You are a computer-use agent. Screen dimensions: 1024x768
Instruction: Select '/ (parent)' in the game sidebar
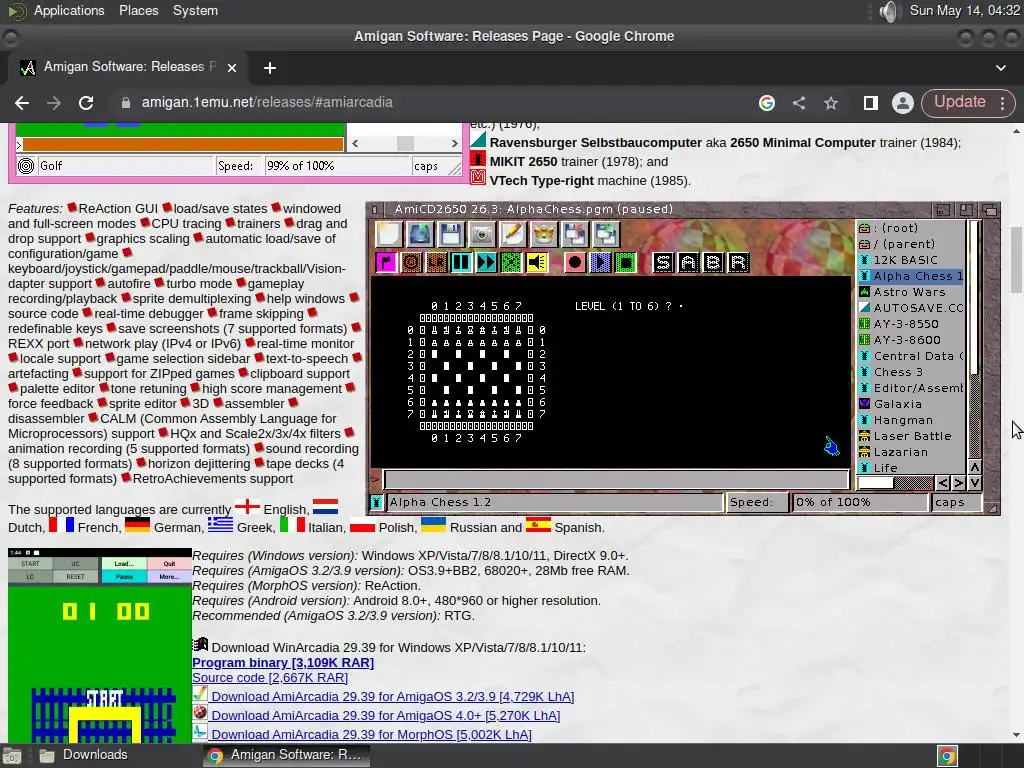tap(911, 244)
